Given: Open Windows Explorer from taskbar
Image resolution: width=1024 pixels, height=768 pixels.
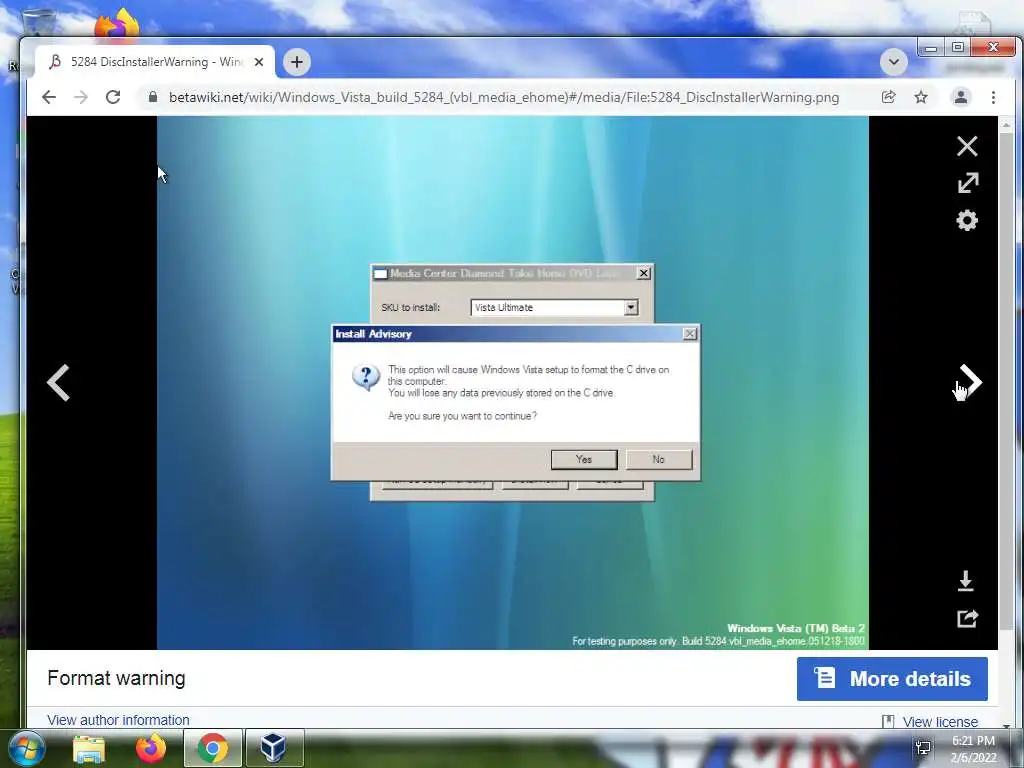Looking at the screenshot, I should (x=89, y=748).
